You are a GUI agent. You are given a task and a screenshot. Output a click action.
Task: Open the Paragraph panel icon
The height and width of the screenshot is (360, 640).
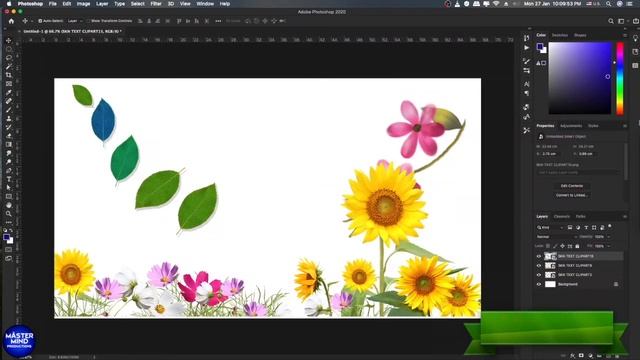(527, 93)
